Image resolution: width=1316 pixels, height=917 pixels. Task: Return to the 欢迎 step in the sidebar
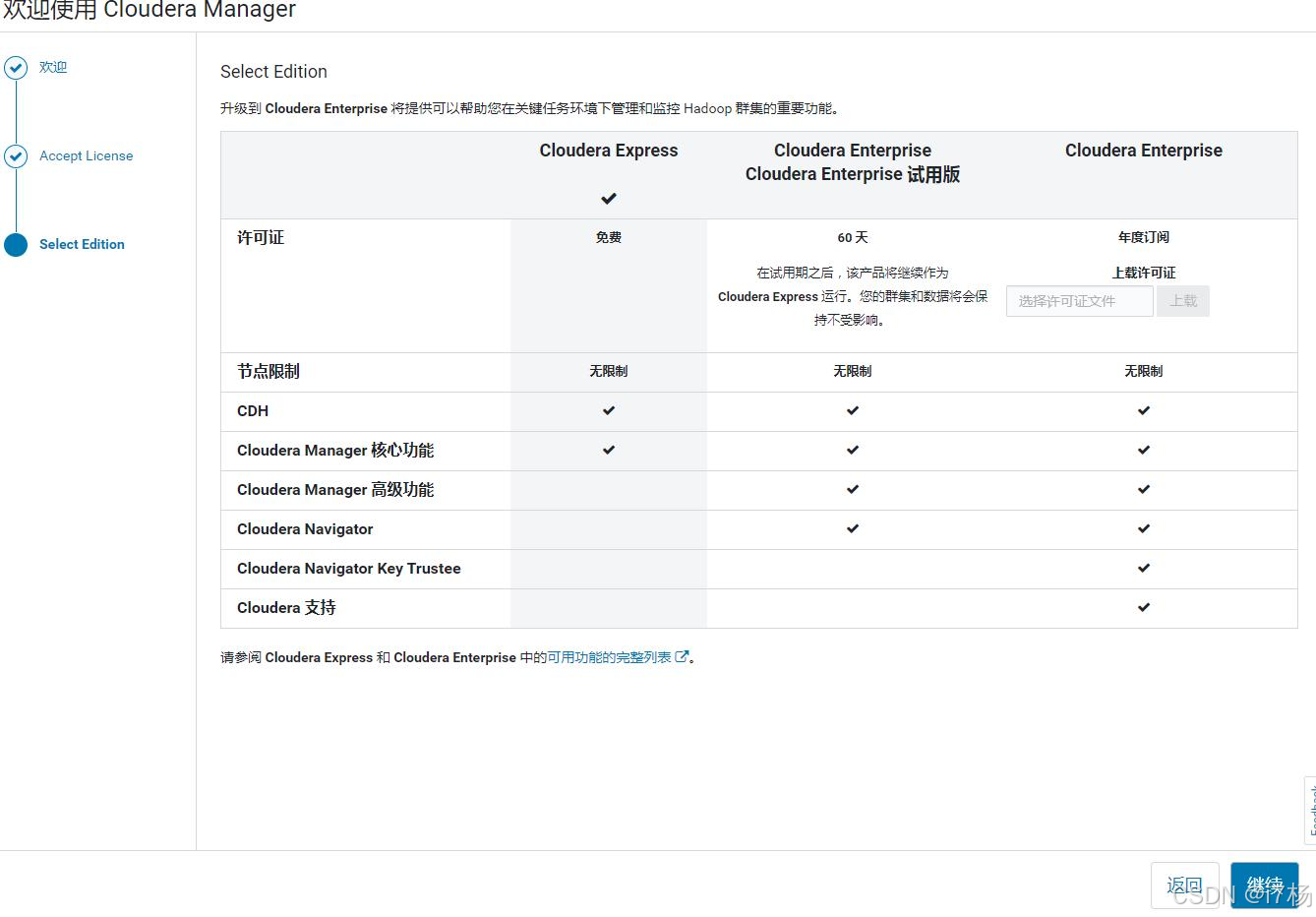pos(52,67)
